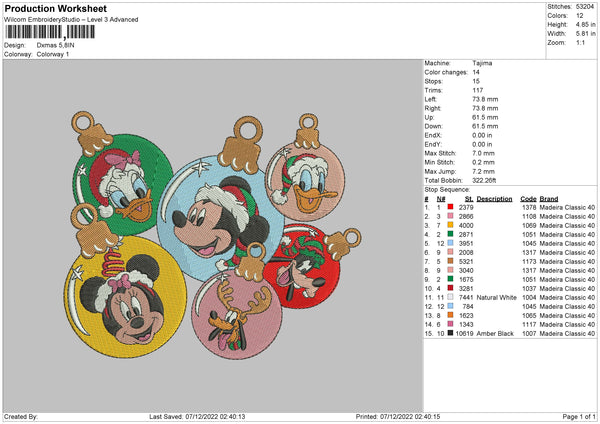Click the 'Stops:' label

434,81
